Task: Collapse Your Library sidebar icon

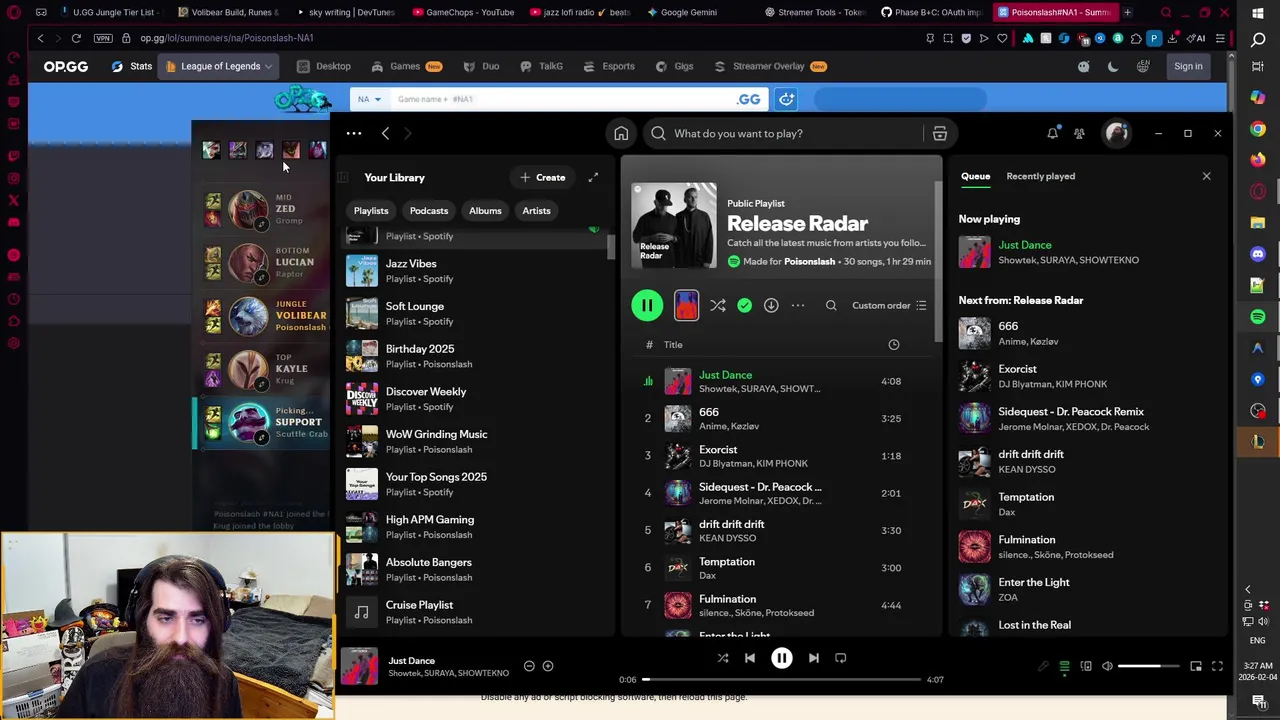Action: click(x=343, y=178)
